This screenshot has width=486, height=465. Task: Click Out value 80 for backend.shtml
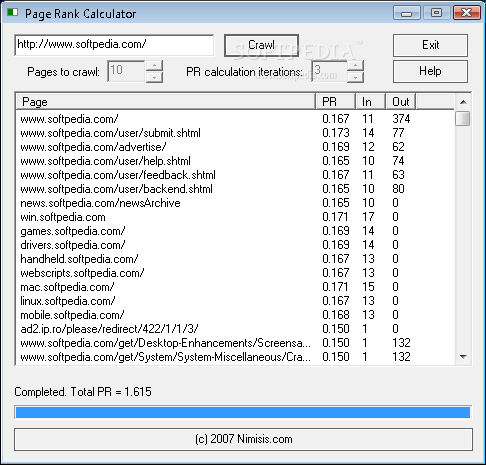click(x=398, y=189)
